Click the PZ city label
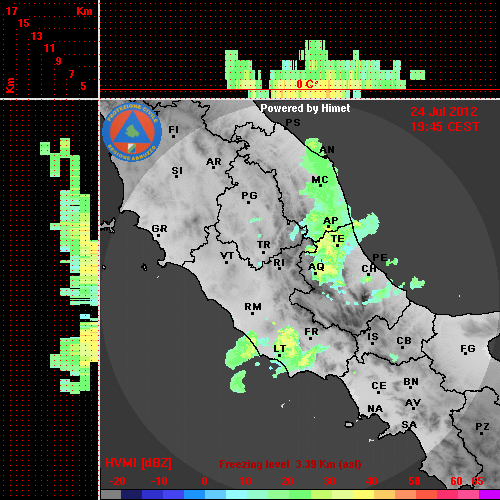Image resolution: width=500 pixels, height=500 pixels. (482, 427)
